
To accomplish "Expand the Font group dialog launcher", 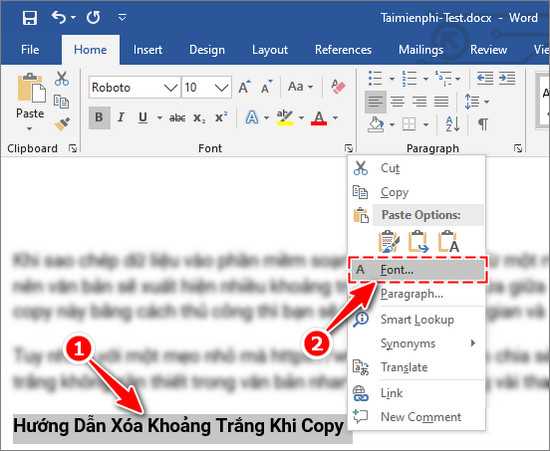I will [x=348, y=148].
